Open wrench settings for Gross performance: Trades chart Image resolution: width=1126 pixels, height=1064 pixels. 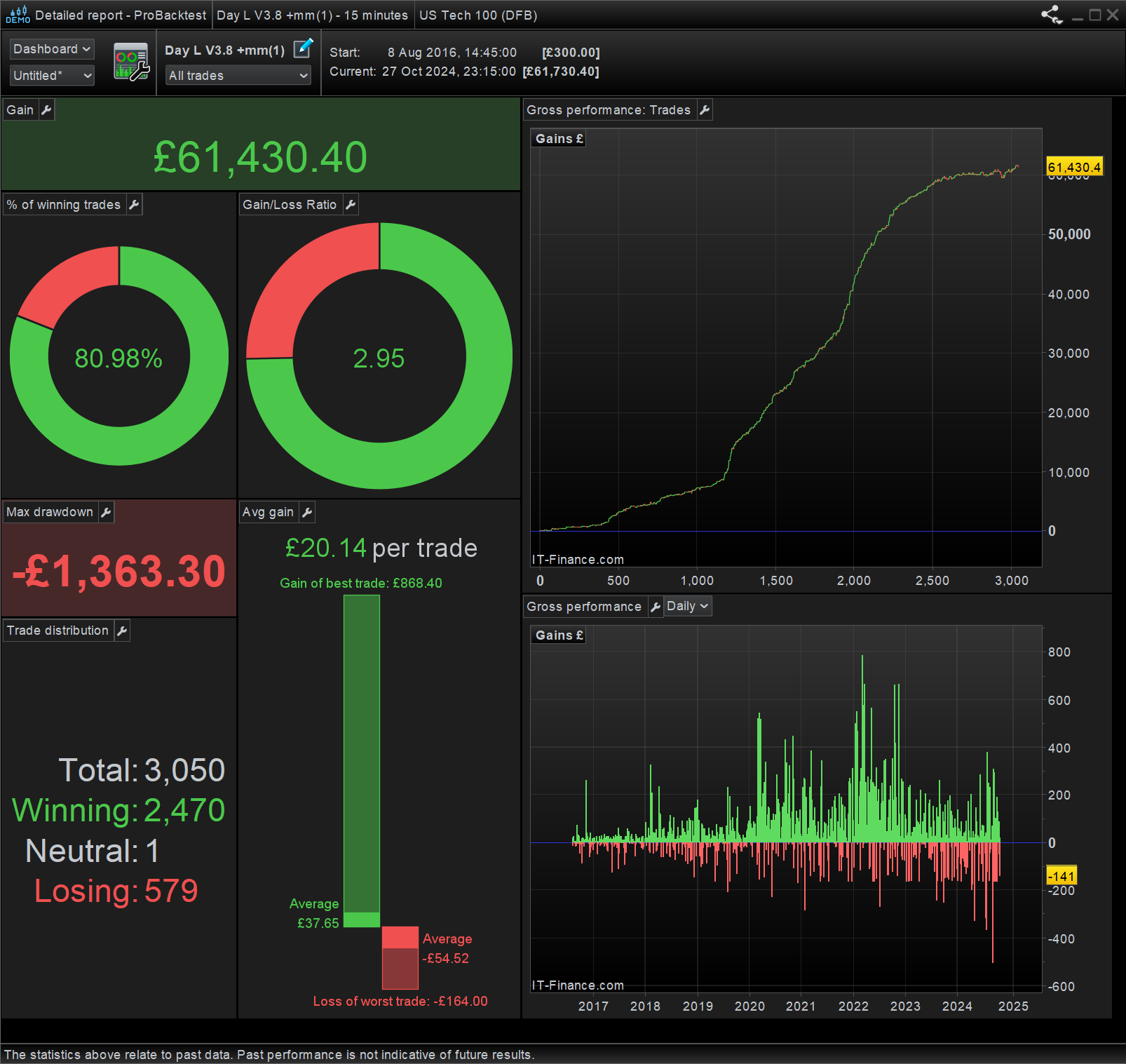coord(705,110)
